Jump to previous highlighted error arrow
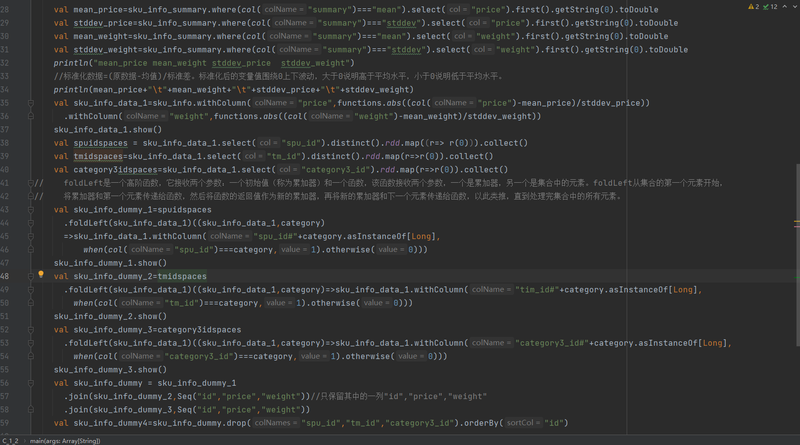 785,7
